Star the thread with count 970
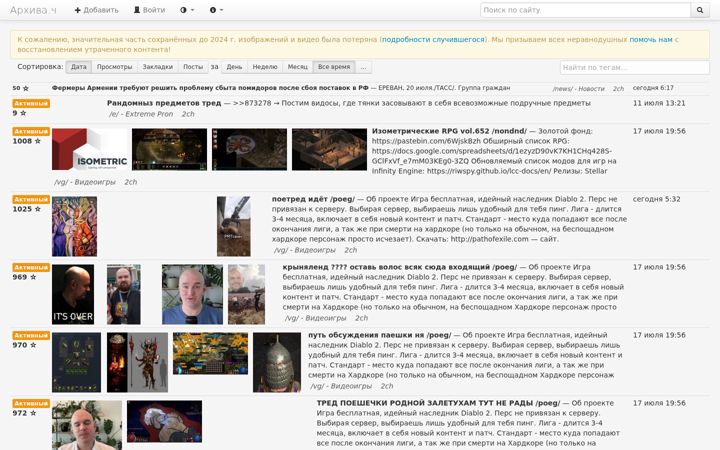This screenshot has width=720, height=450. click(x=33, y=345)
